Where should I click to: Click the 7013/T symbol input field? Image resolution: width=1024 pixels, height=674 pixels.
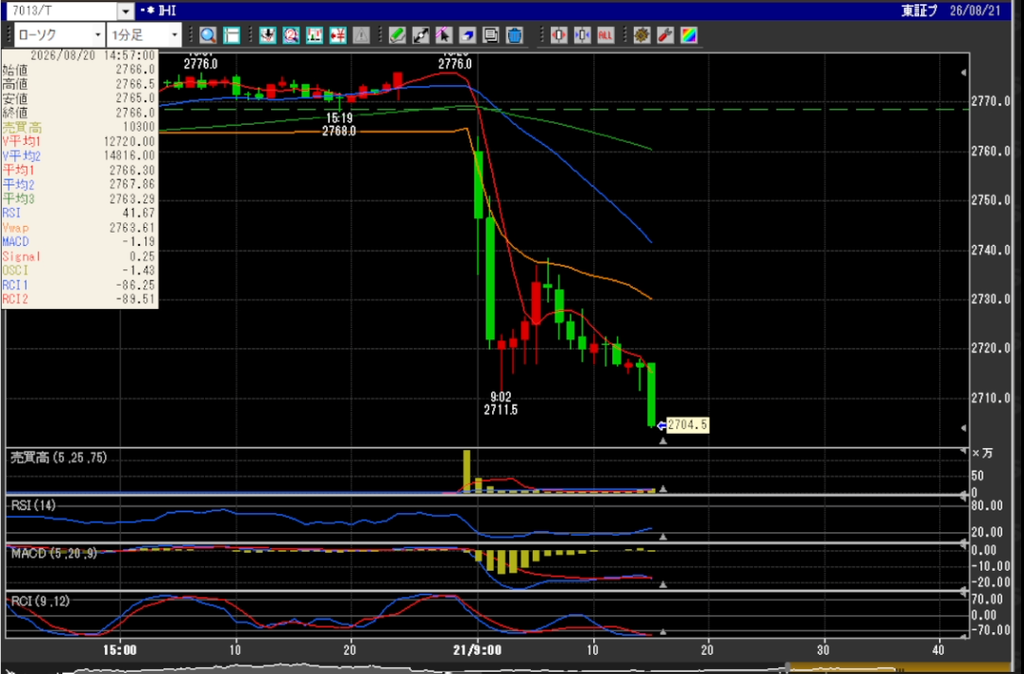(x=61, y=11)
